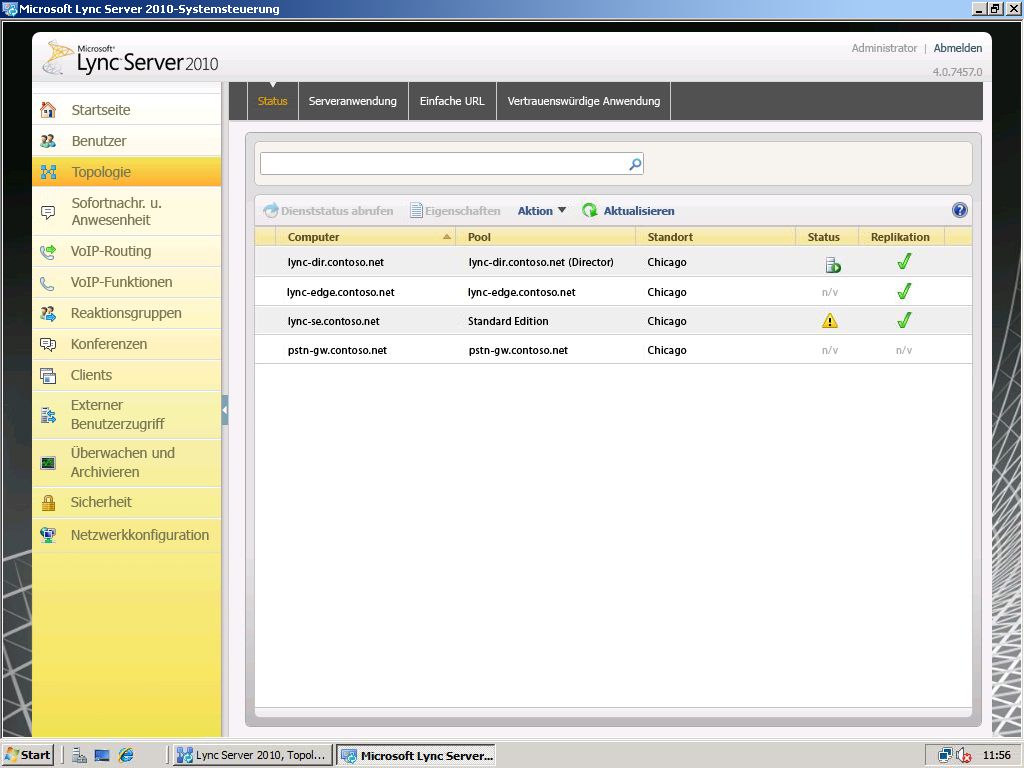Click inside the search text field
The image size is (1024, 768).
[x=442, y=164]
